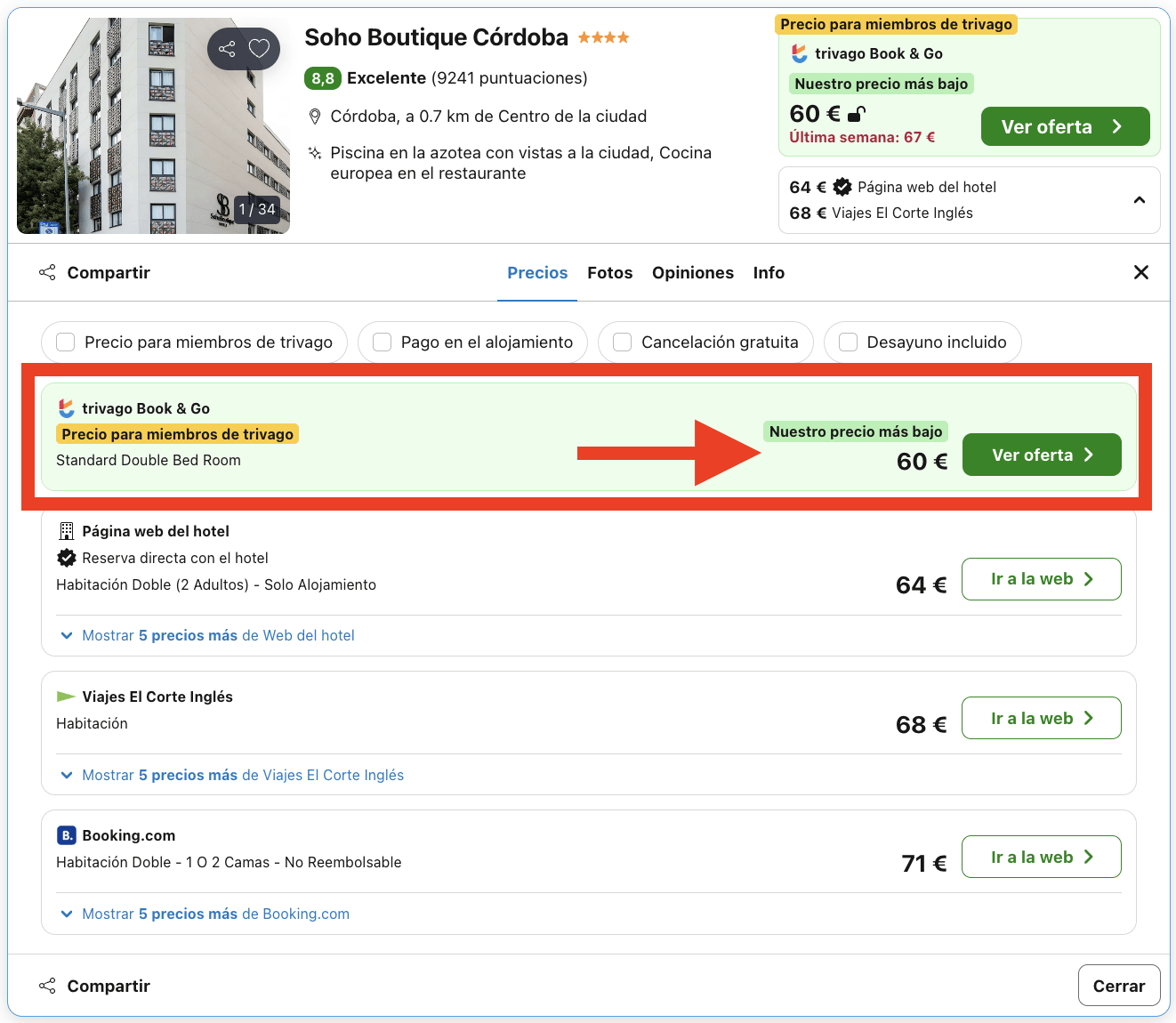
Task: Enable Precio para miembros de trivago filter
Action: click(x=66, y=342)
